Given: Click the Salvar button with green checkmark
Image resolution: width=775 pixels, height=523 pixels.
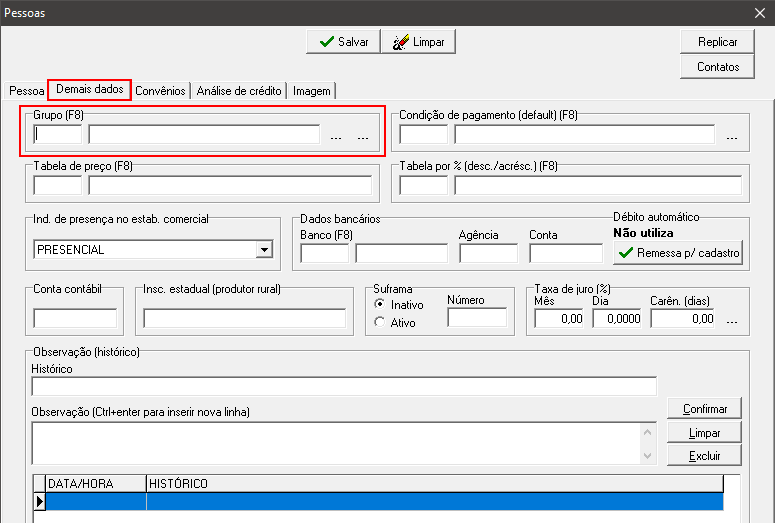Looking at the screenshot, I should click(x=343, y=42).
